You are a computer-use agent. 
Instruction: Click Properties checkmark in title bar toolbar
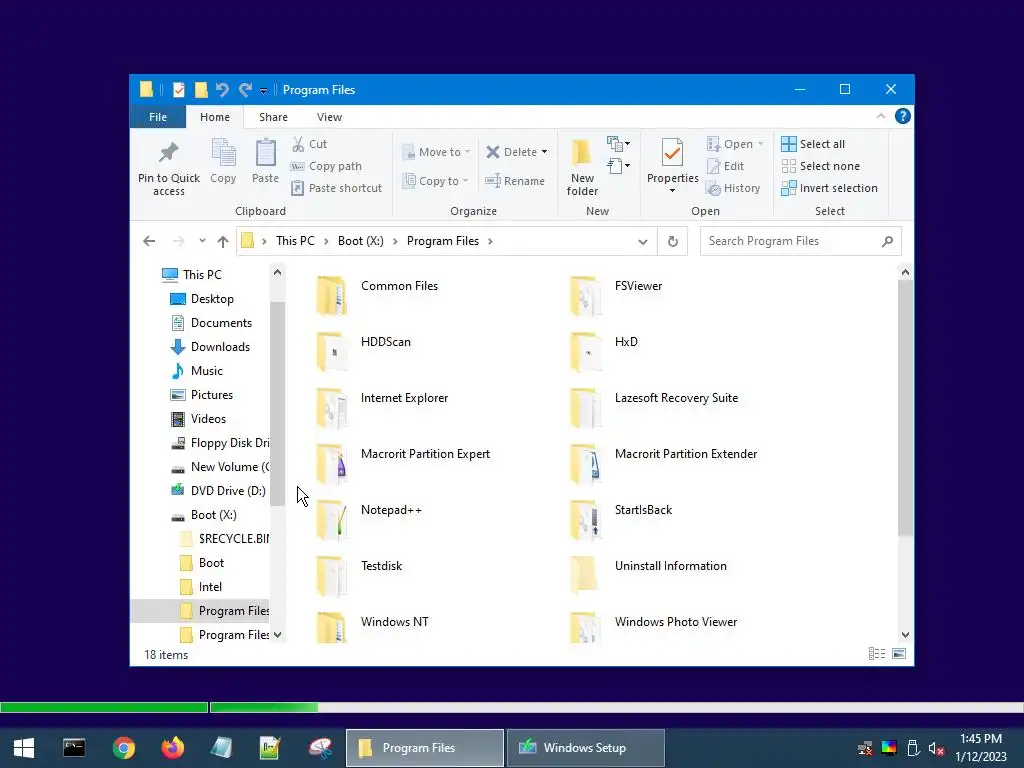(178, 89)
